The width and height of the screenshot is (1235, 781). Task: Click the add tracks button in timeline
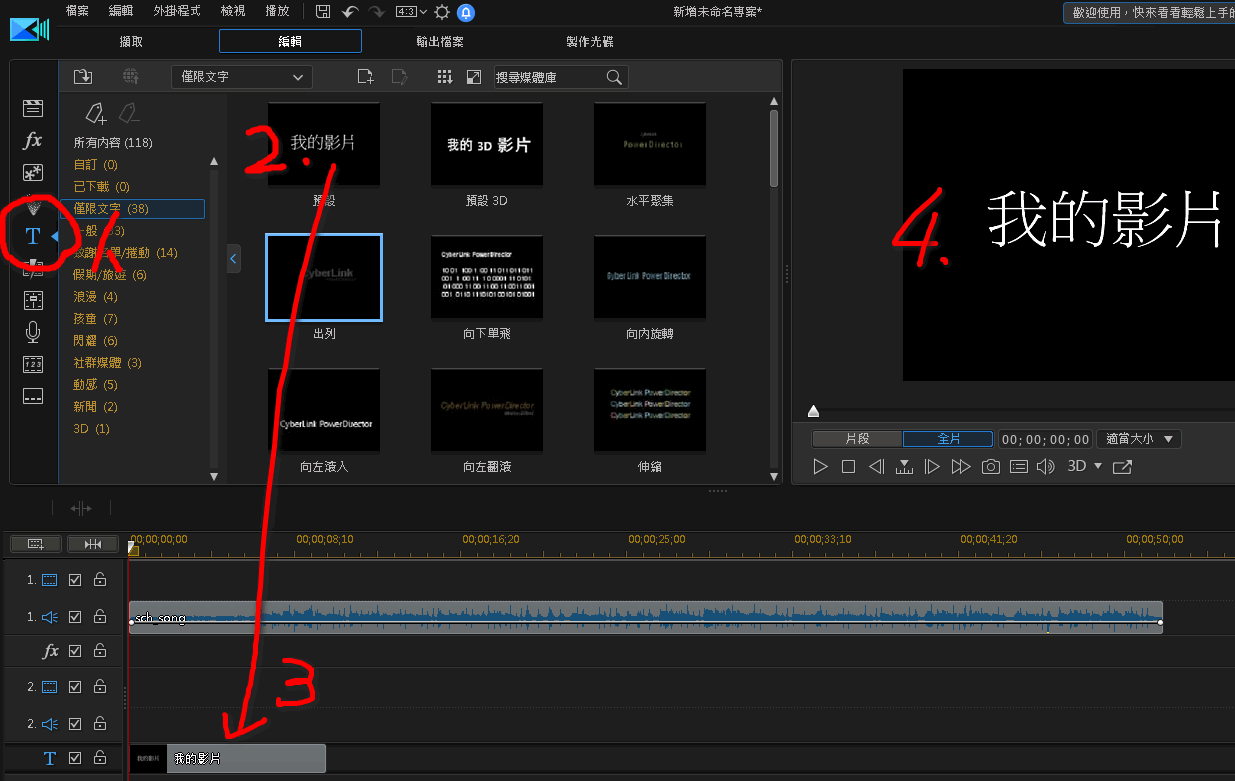[x=36, y=544]
